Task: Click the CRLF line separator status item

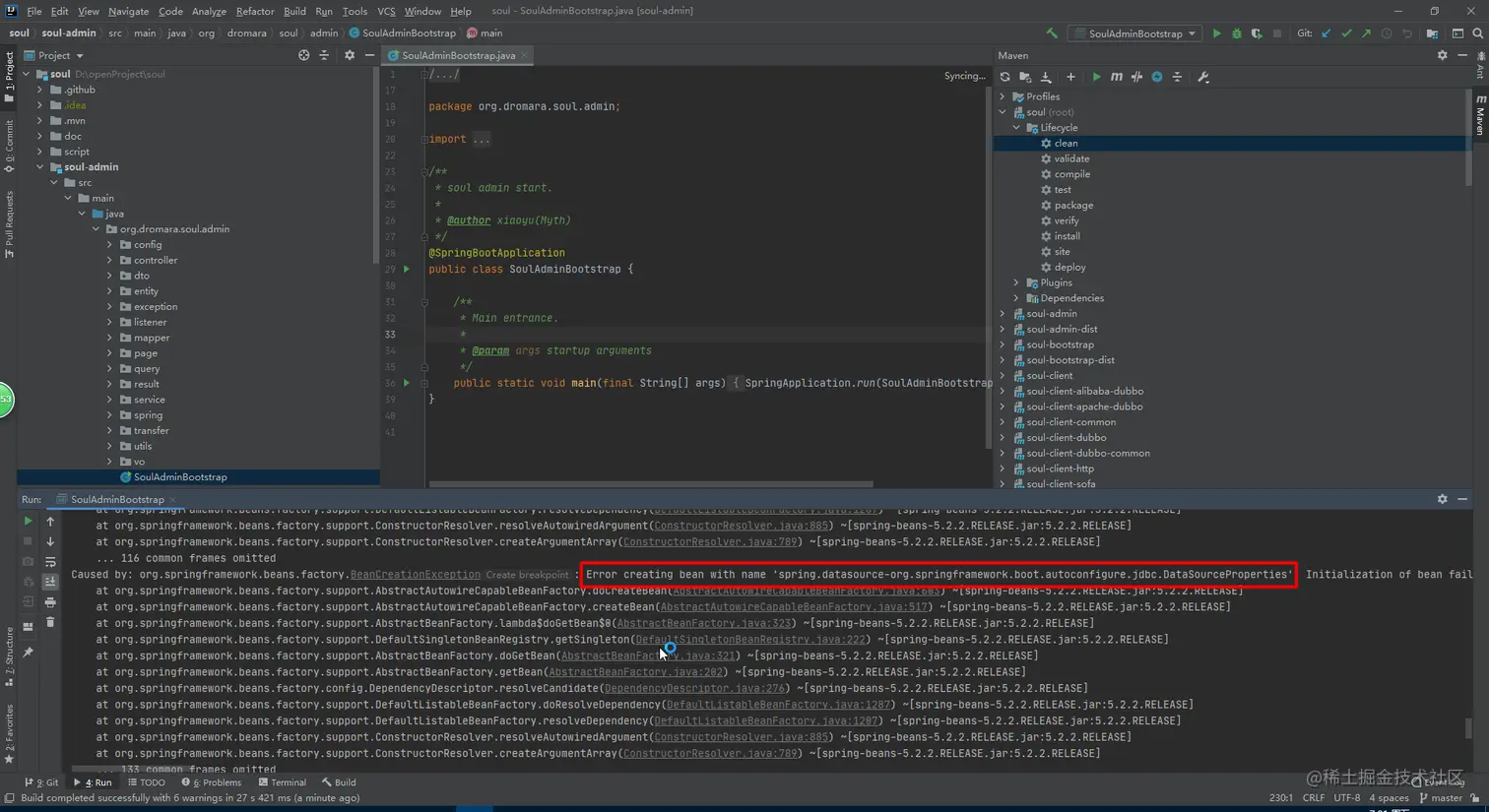Action: [x=1314, y=798]
